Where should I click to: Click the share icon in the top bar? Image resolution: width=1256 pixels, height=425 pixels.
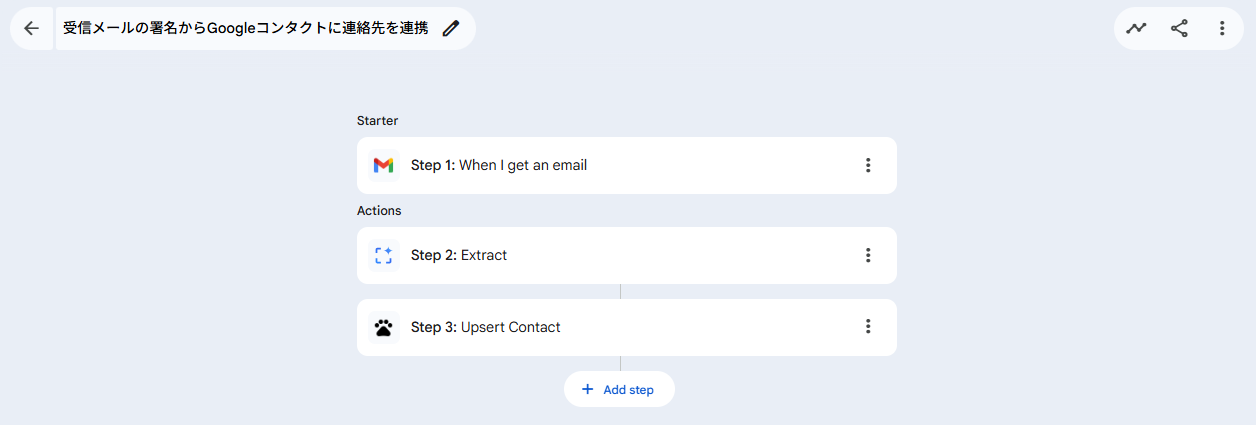1179,28
